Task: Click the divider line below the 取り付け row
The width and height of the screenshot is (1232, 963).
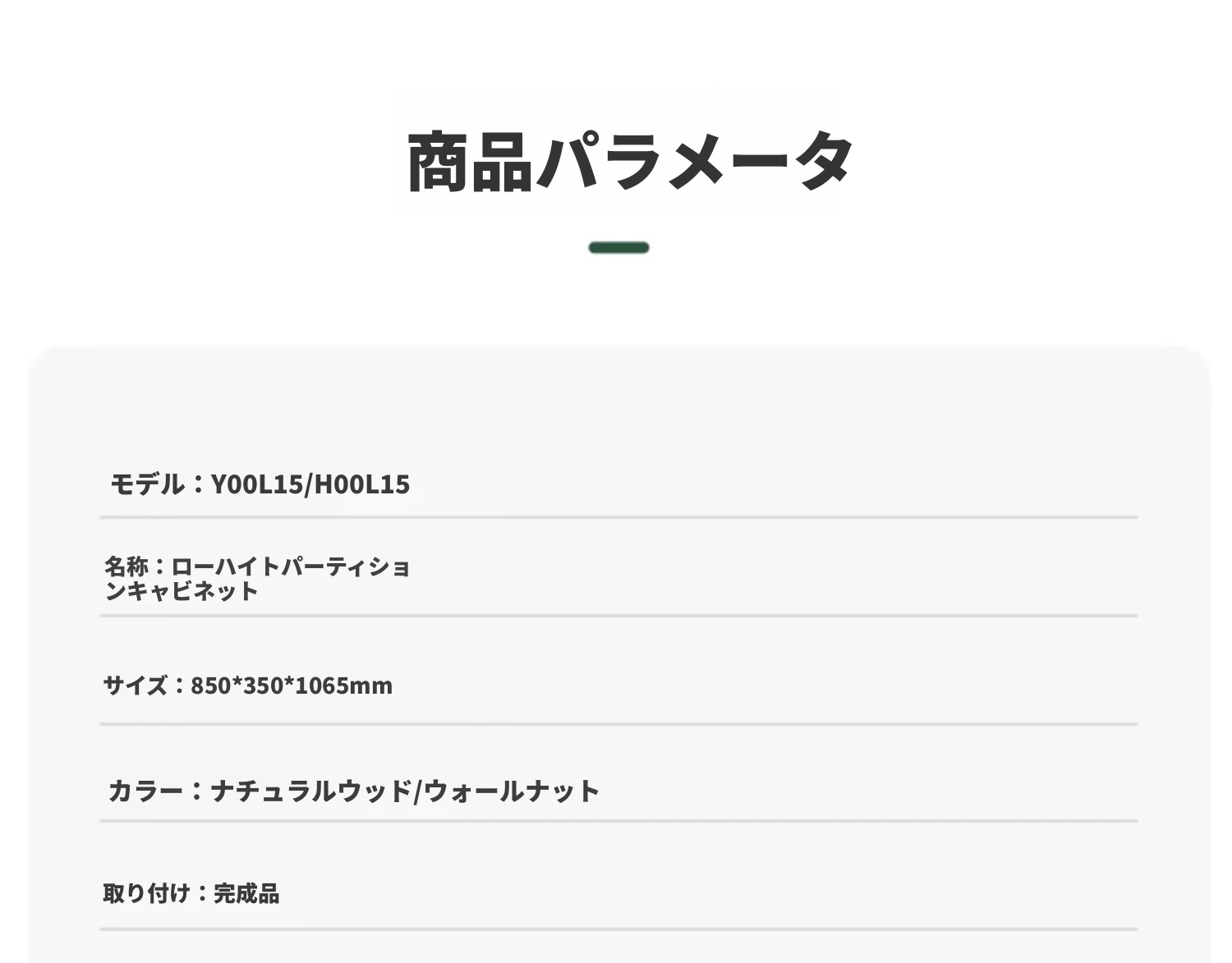Action: [618, 929]
